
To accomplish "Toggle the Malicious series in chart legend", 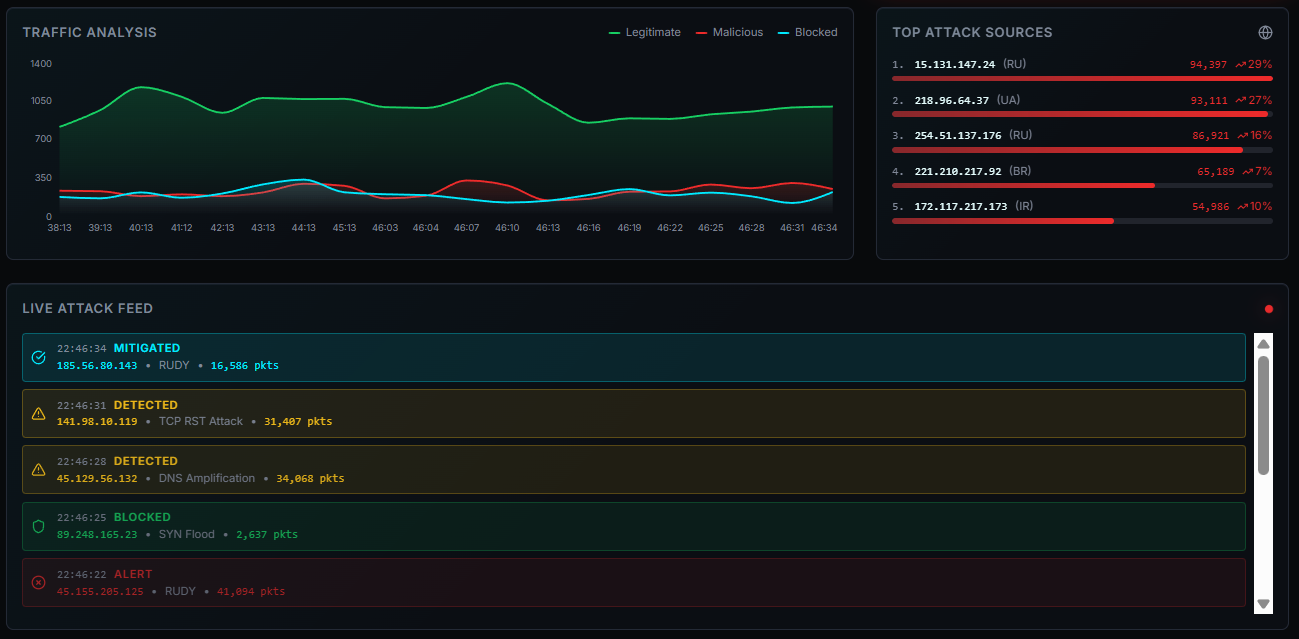I will [x=729, y=32].
